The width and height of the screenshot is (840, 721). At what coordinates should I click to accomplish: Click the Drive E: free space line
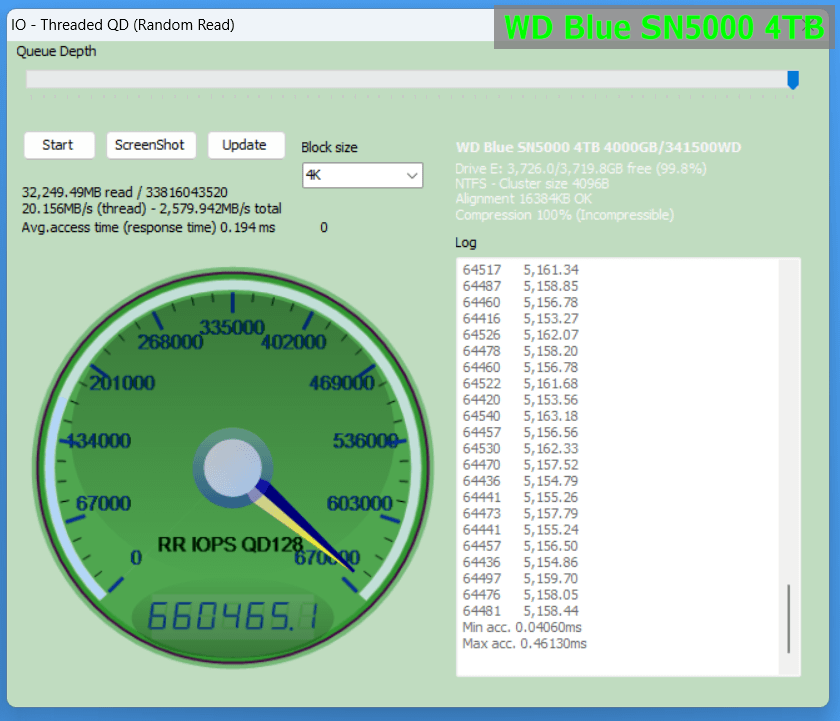pos(581,169)
